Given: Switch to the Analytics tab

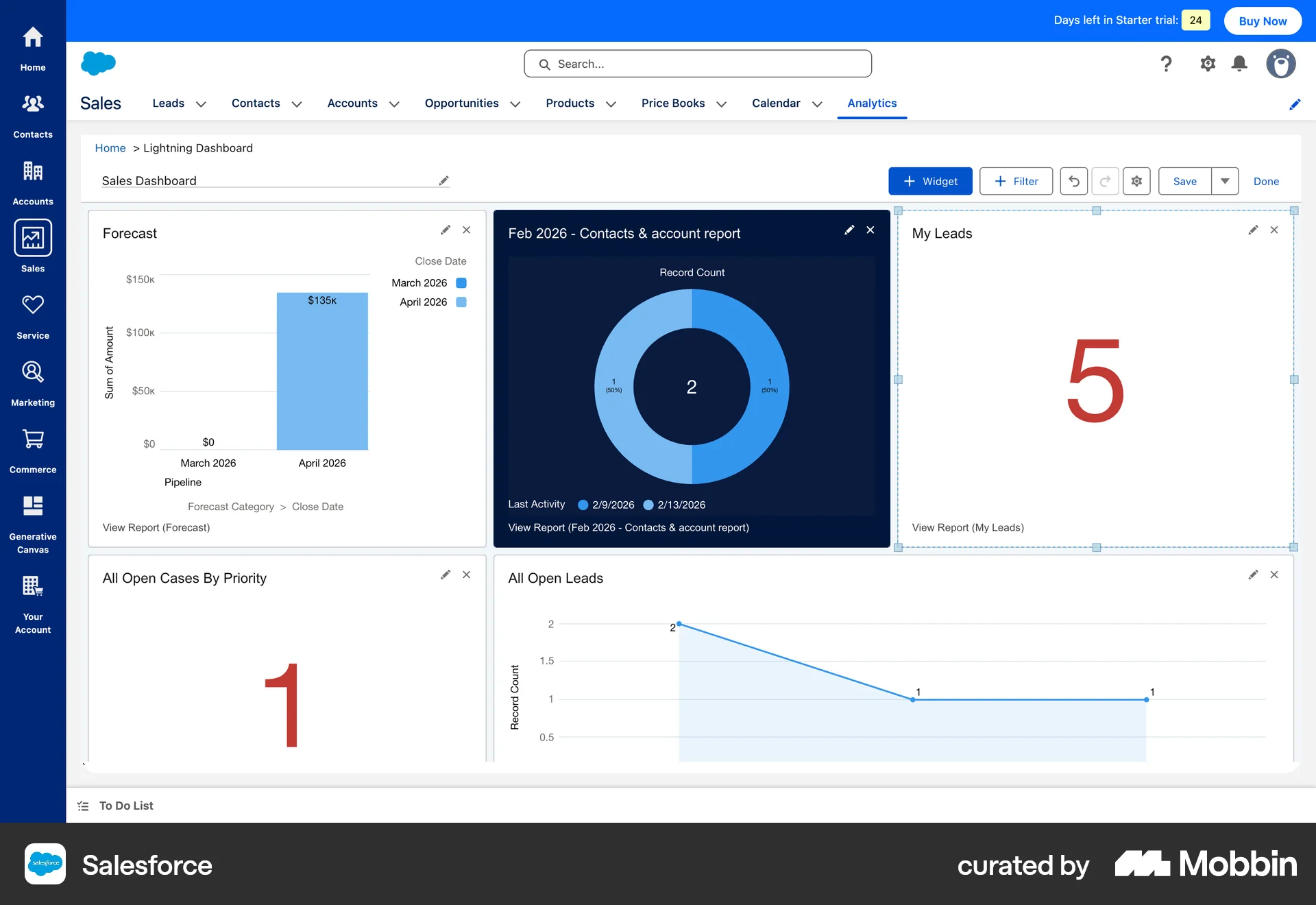Looking at the screenshot, I should [871, 104].
